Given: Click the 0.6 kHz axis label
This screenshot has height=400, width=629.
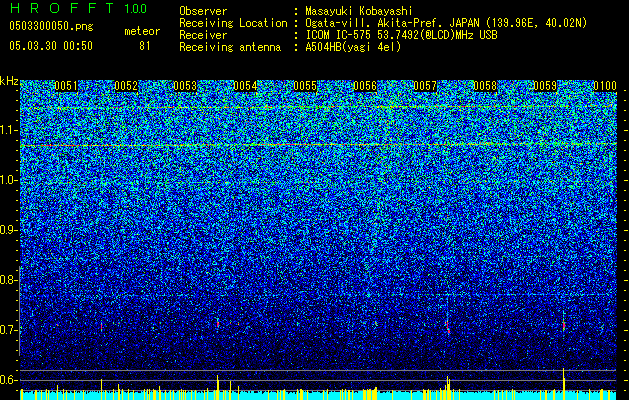Looking at the screenshot, I should pyautogui.click(x=9, y=380).
